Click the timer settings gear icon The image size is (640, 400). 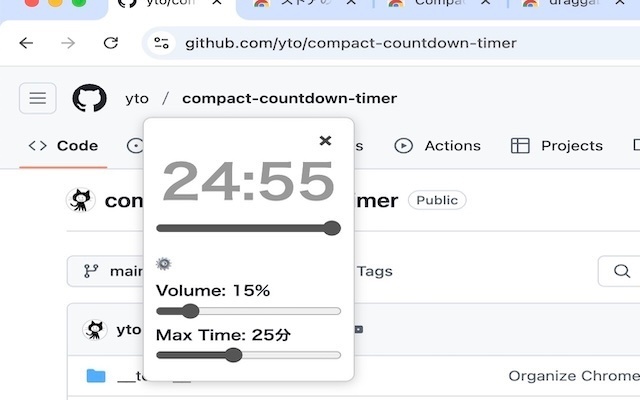click(164, 264)
